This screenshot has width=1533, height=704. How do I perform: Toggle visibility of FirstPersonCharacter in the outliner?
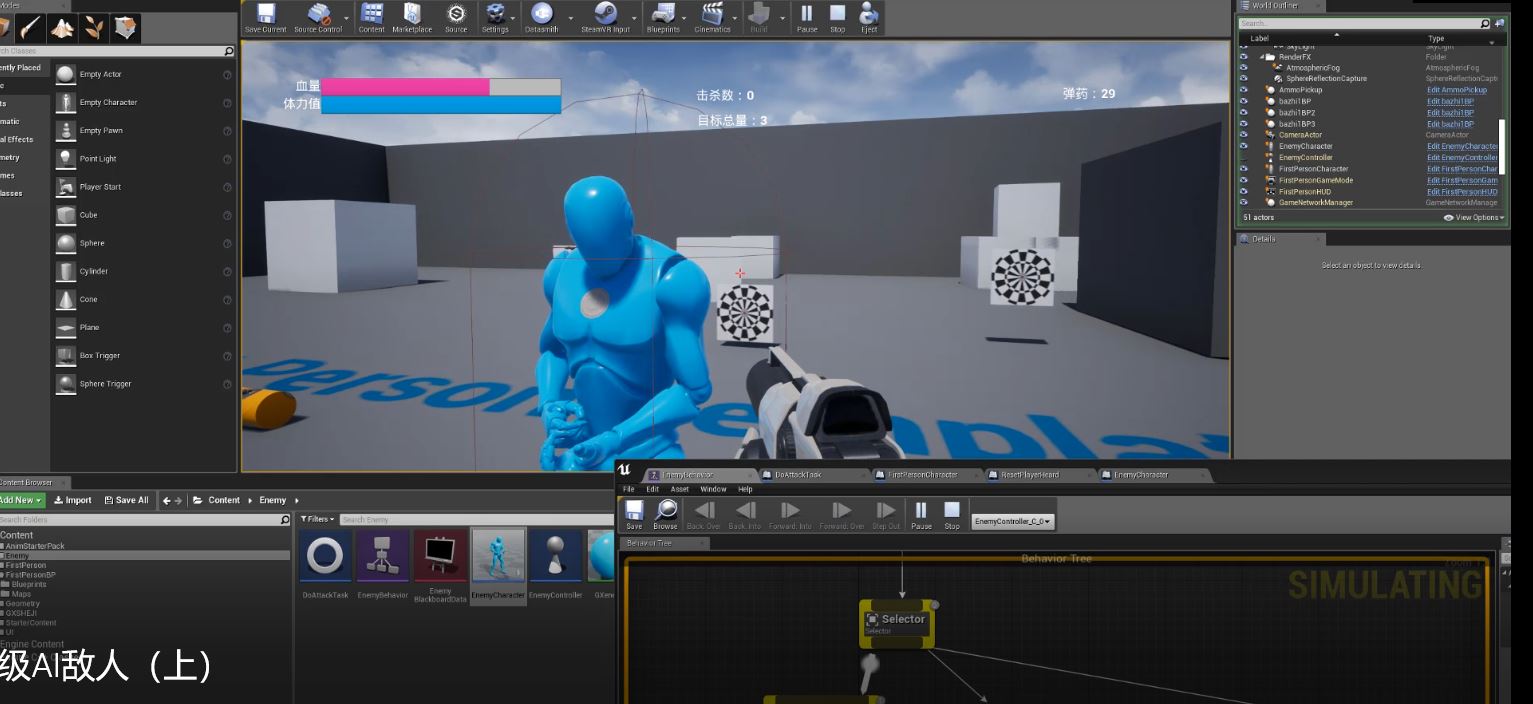[x=1244, y=169]
